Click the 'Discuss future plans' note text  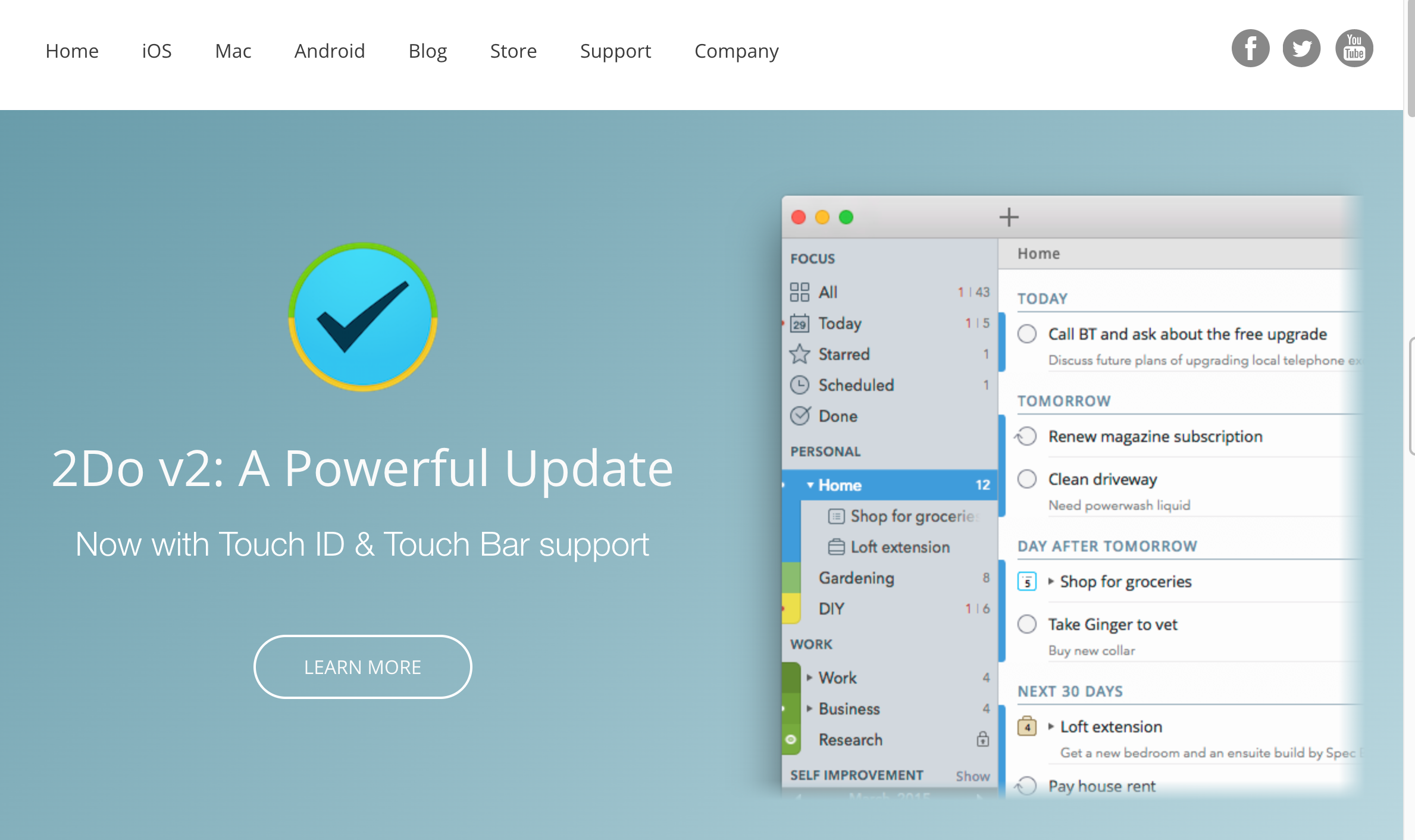(1205, 360)
